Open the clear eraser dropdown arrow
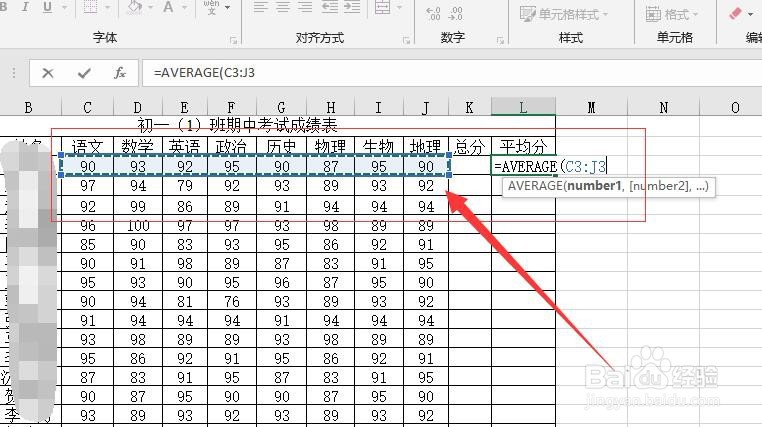The width and height of the screenshot is (762, 427). pyautogui.click(x=750, y=14)
